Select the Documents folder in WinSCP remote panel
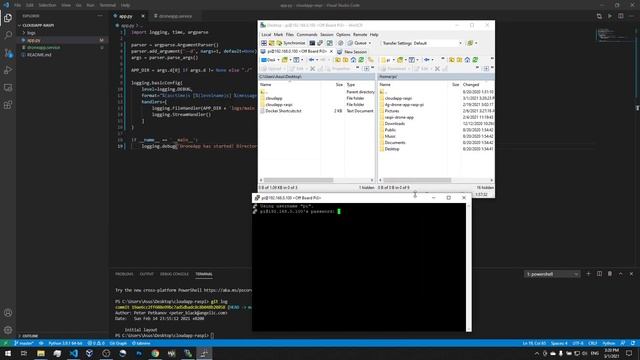This screenshot has height=360, width=640. (x=395, y=143)
